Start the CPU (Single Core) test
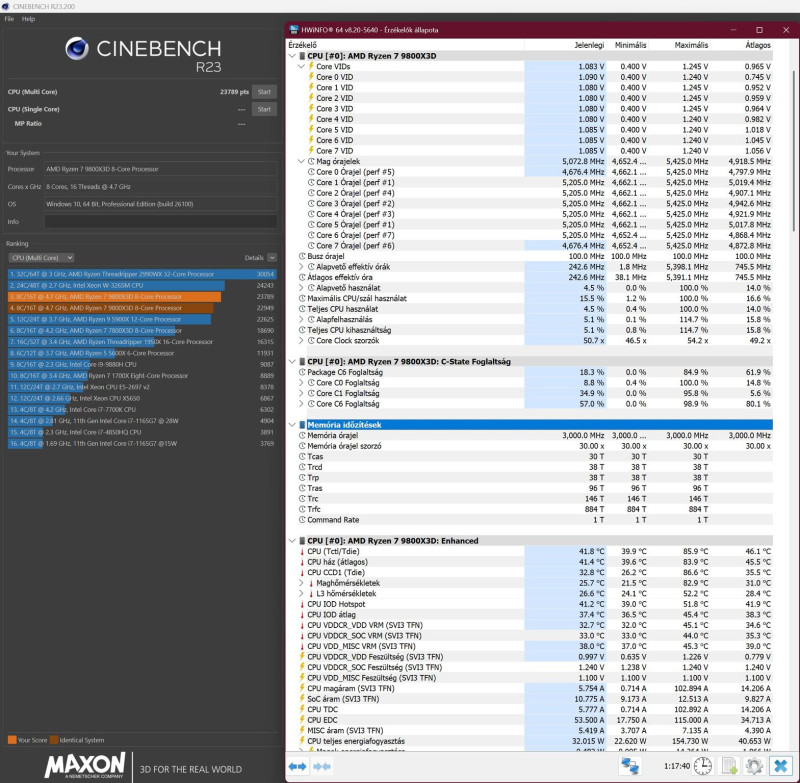 coord(264,109)
